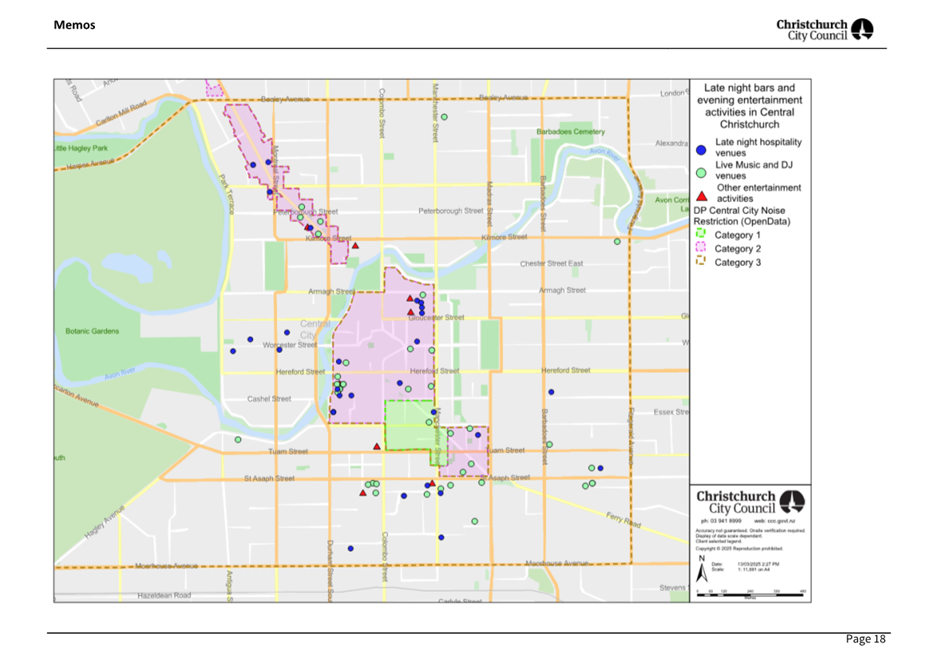
Task: Select the Category 2 pink dashed swatch
Action: [700, 249]
